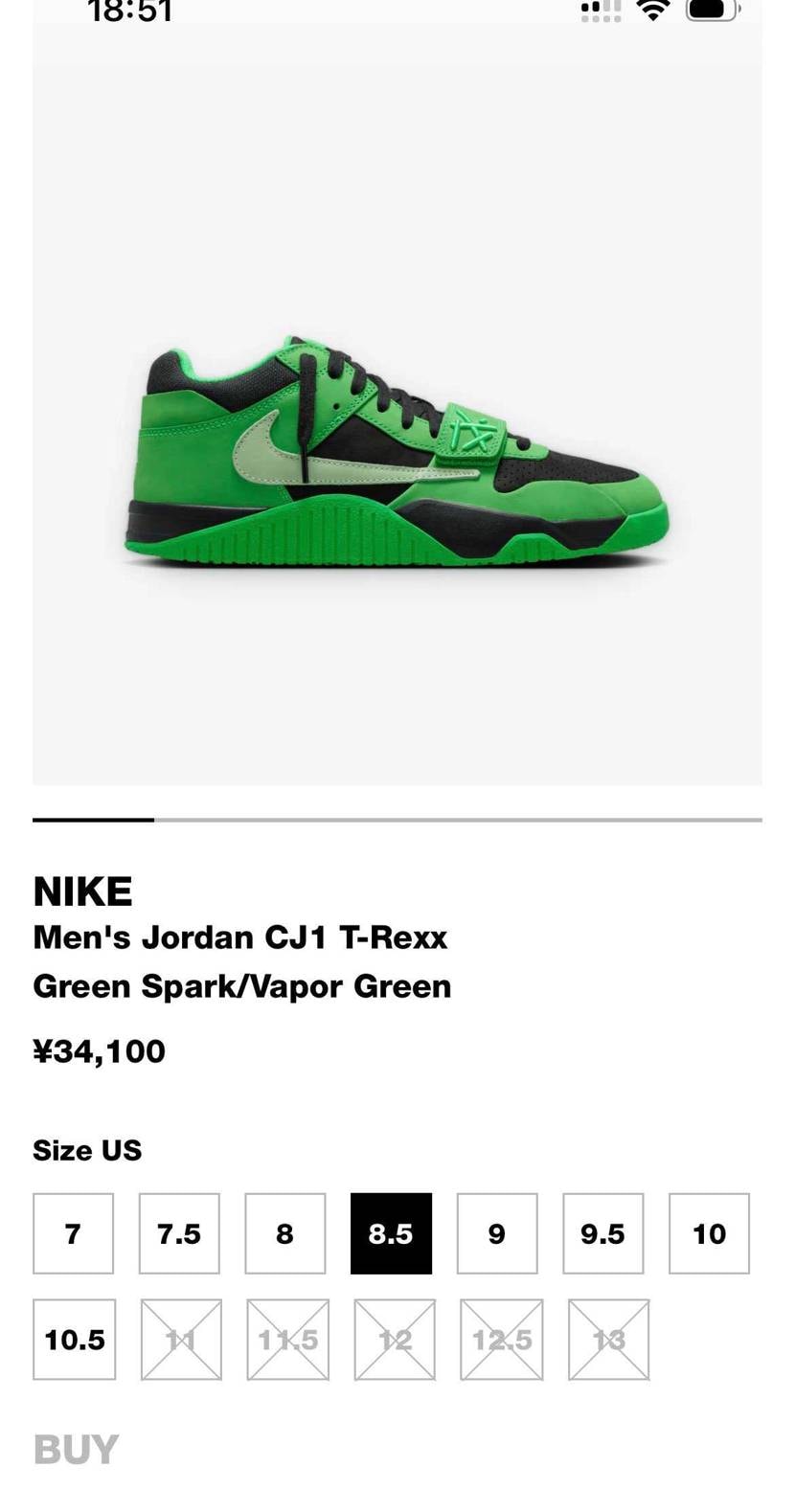This screenshot has height=1512, width=795.
Task: Select US size 7.5
Action: 179,1233
